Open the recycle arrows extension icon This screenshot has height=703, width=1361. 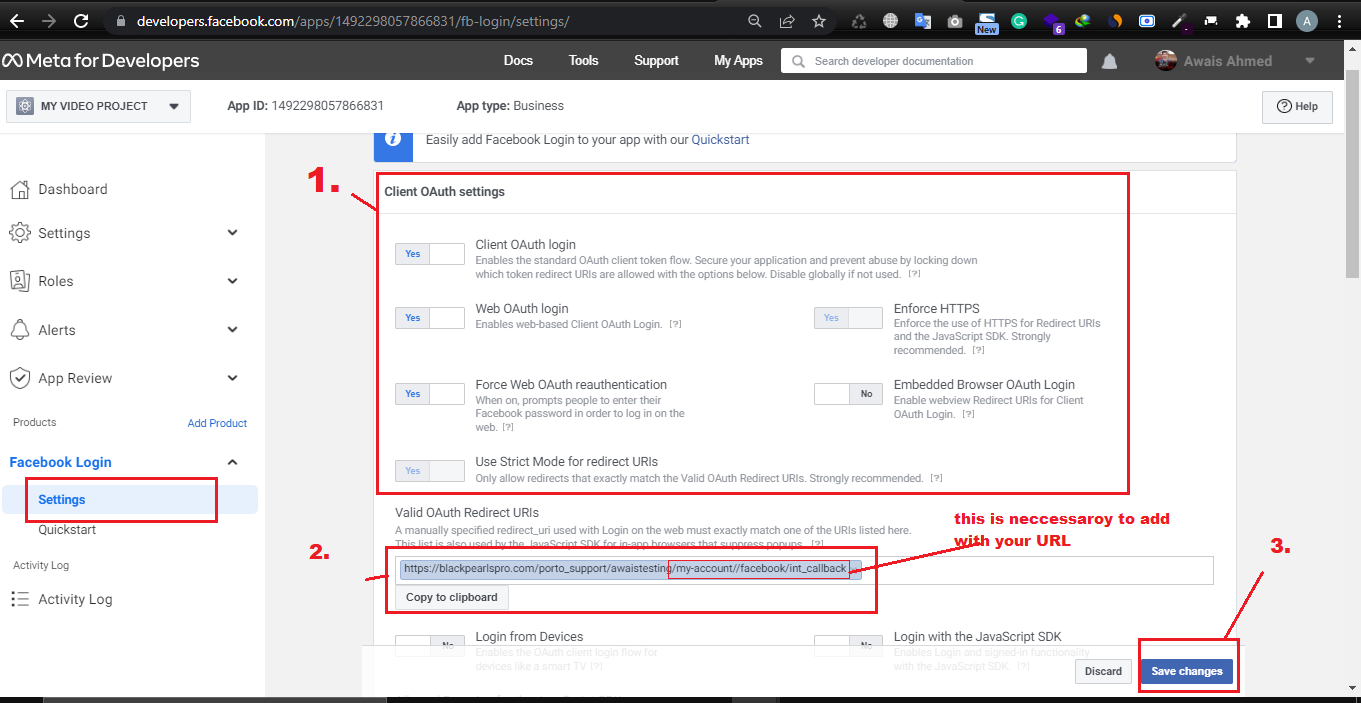click(x=859, y=21)
